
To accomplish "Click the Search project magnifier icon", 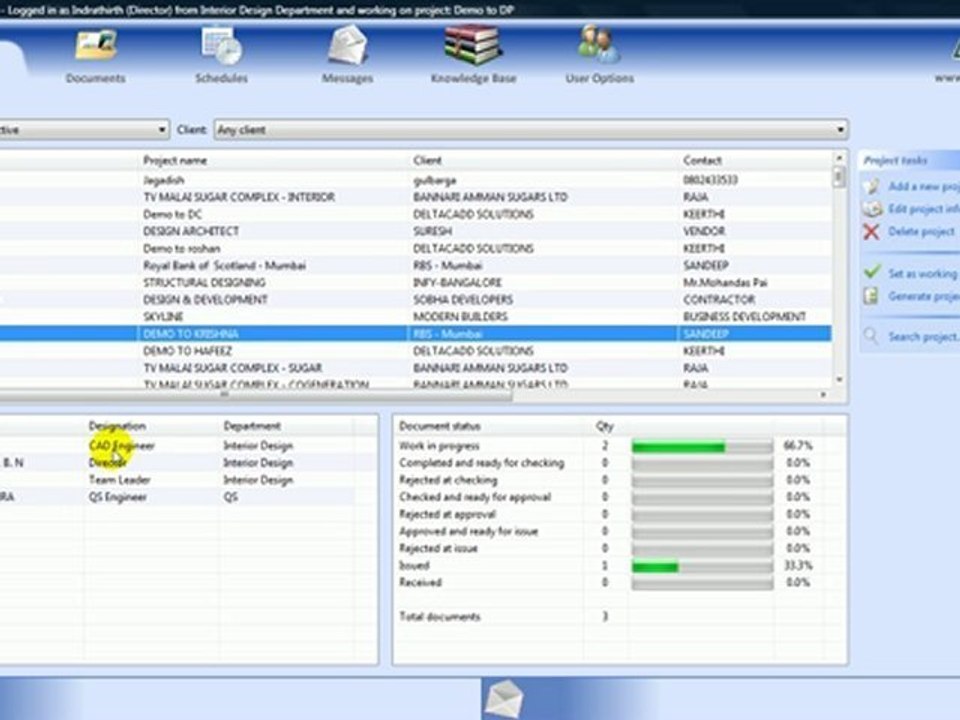I will 871,336.
